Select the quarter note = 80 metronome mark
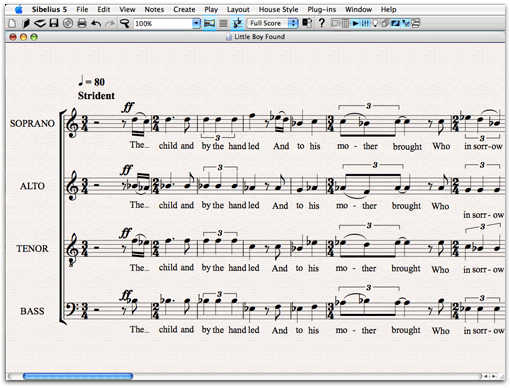The image size is (510, 388). (91, 81)
